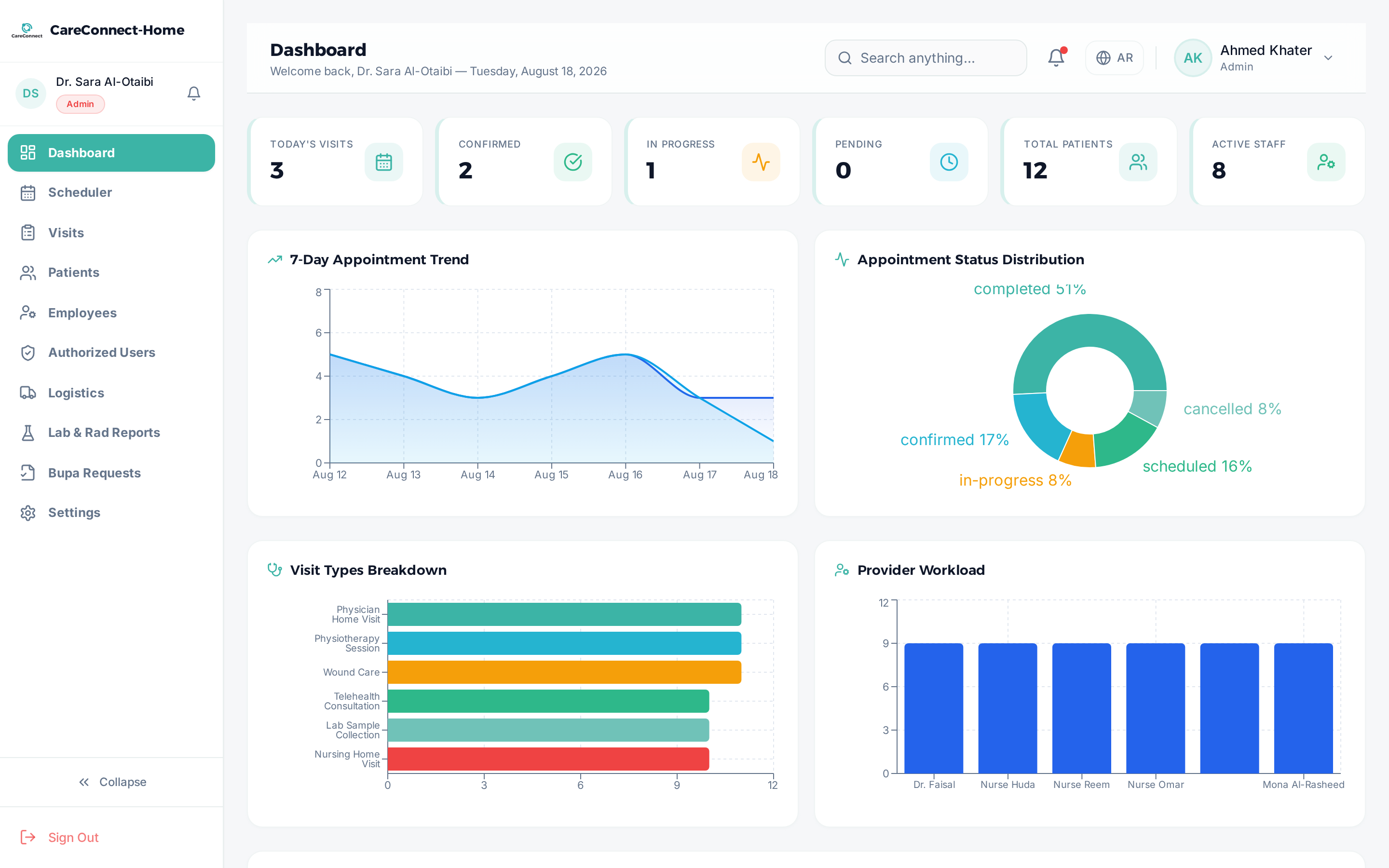Open the Patients list
This screenshot has height=868, width=1389.
111,272
